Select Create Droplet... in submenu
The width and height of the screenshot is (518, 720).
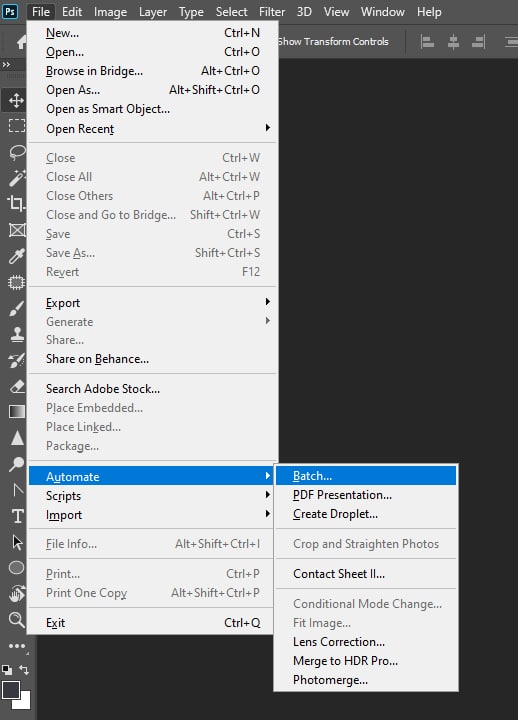(x=366, y=514)
